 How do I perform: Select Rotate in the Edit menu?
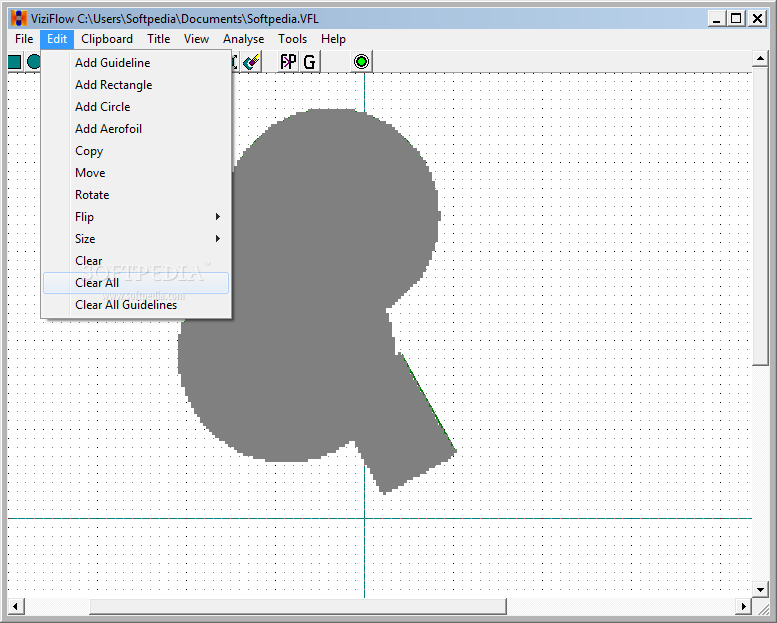(x=136, y=195)
